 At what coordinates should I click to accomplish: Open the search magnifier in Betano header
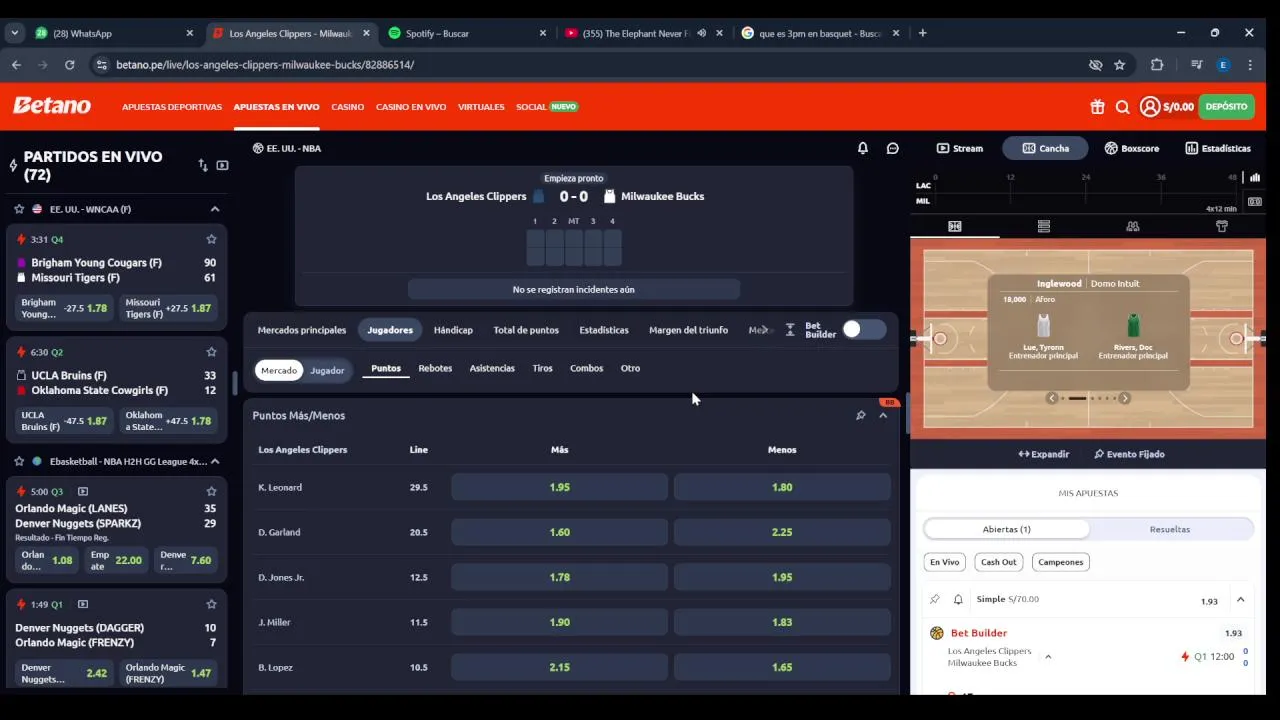pyautogui.click(x=1122, y=107)
